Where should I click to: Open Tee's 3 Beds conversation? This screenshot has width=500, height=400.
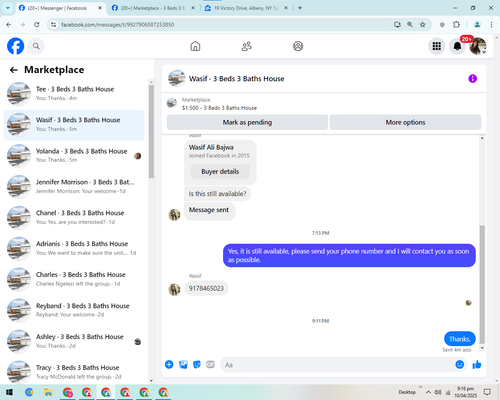[x=74, y=94]
